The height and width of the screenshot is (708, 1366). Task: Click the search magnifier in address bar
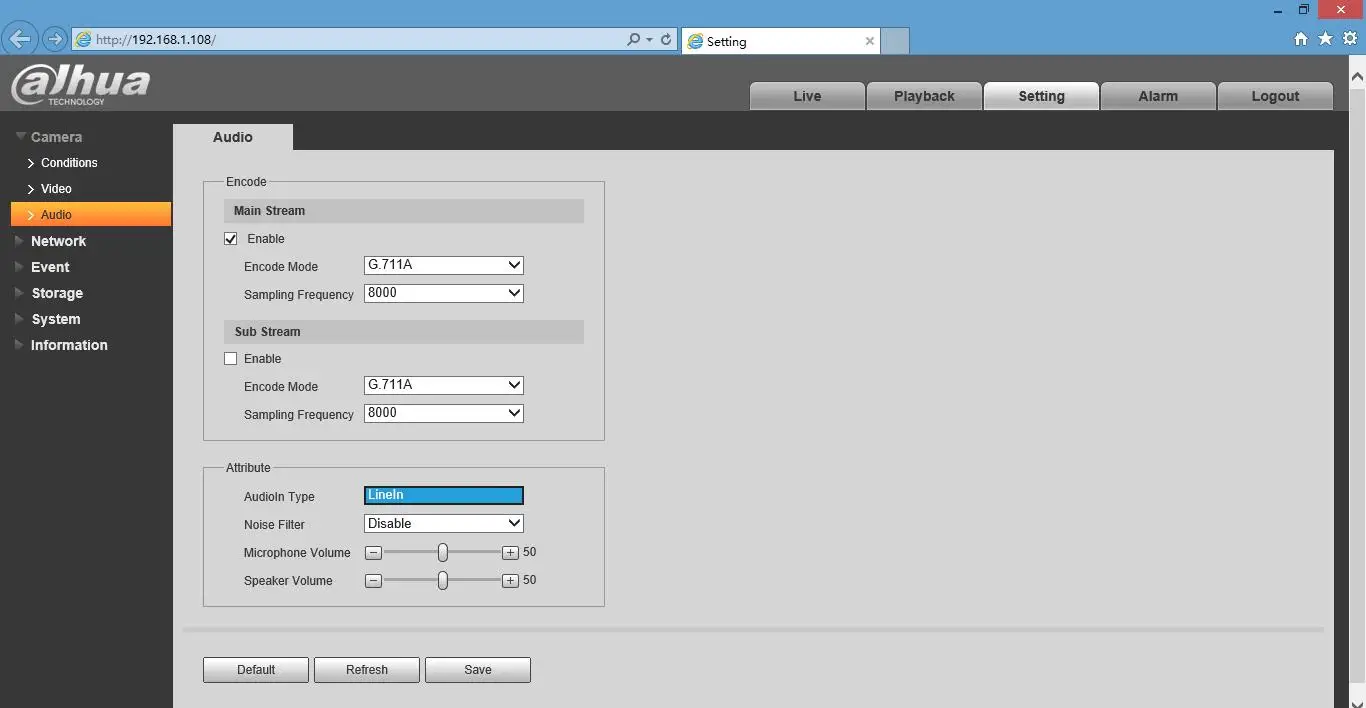[x=633, y=40]
